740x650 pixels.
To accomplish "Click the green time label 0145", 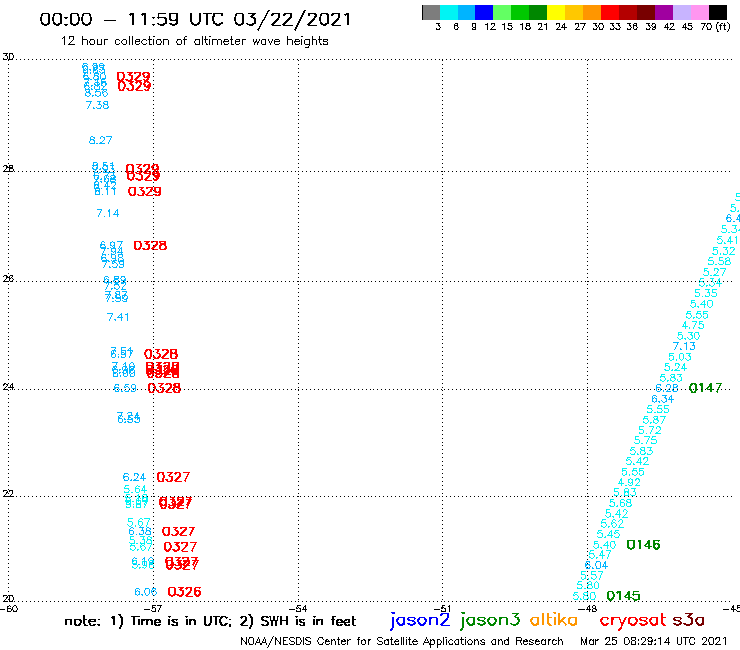I will click(x=623, y=596).
